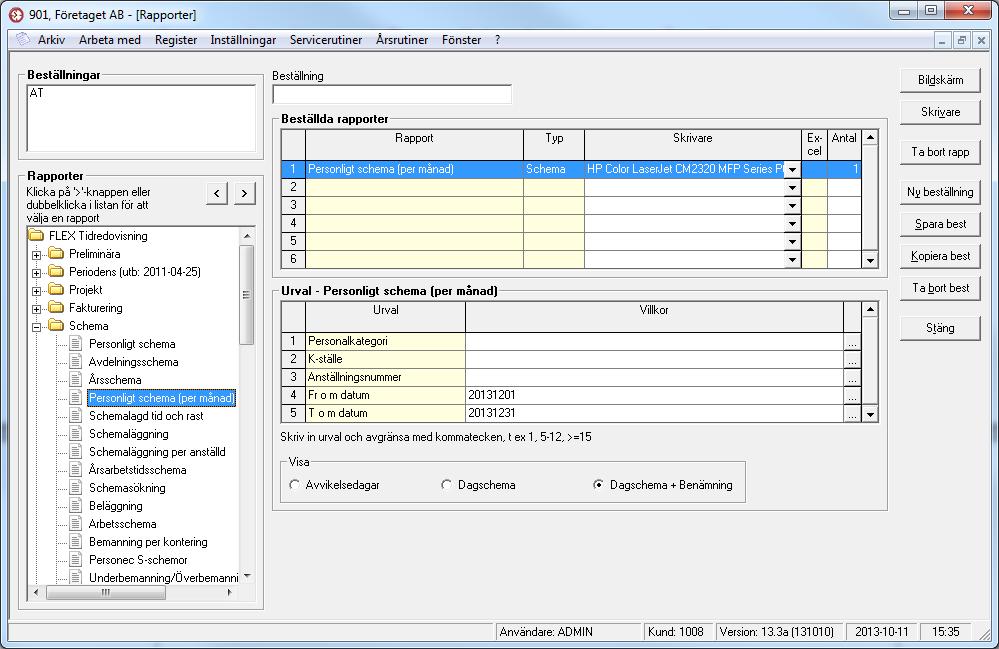This screenshot has width=999, height=649.
Task: Open the Skrivare dropdown in report row 1
Action: pos(793,169)
